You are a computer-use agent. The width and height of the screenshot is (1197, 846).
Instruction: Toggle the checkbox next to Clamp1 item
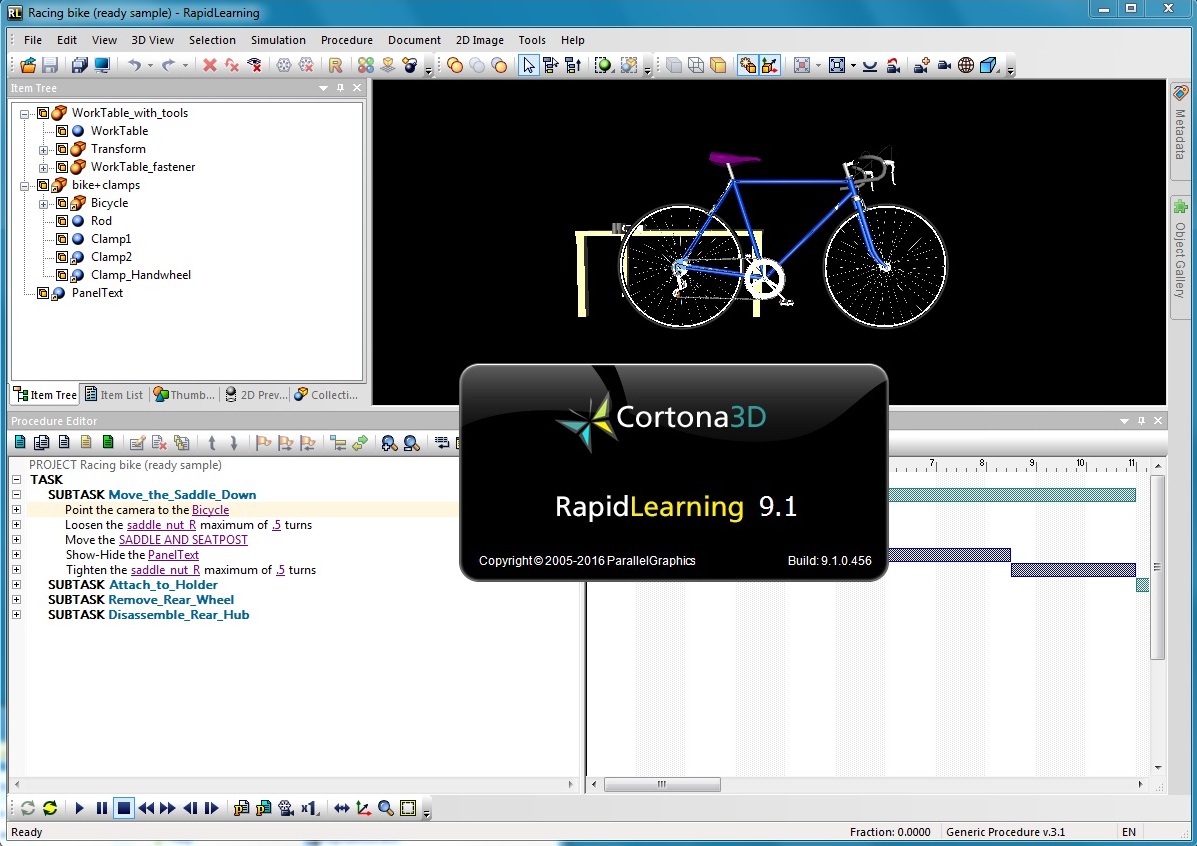click(x=62, y=239)
